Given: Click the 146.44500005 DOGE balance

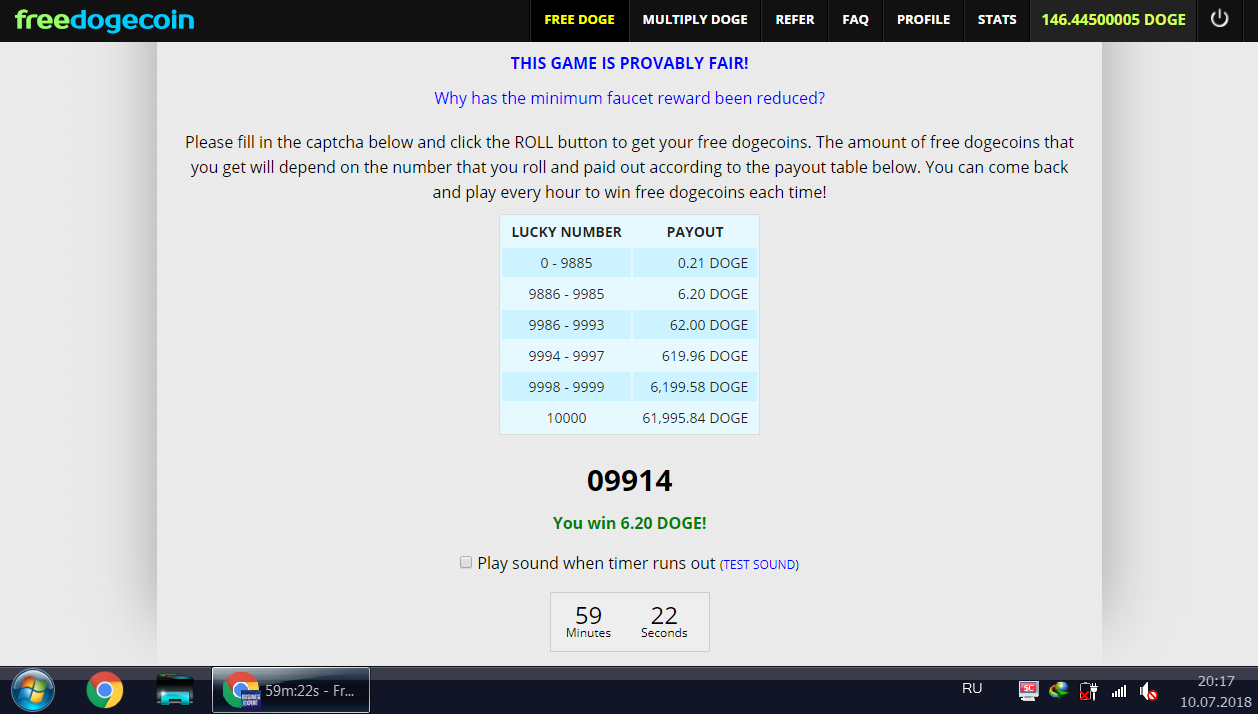Looking at the screenshot, I should (x=1113, y=20).
